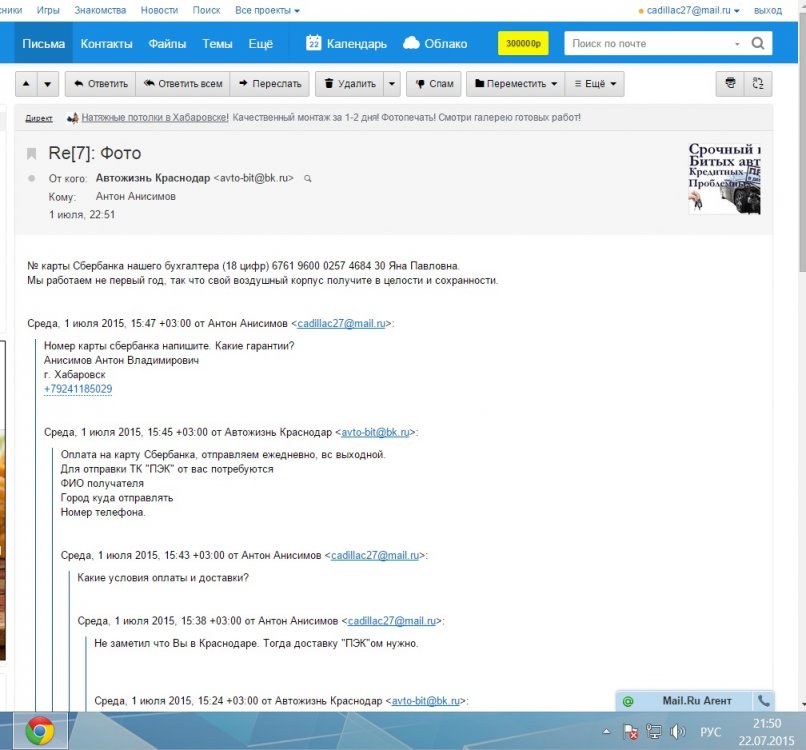Image resolution: width=806 pixels, height=750 pixels.
Task: Click the +79241185029 phone link
Action: point(78,389)
